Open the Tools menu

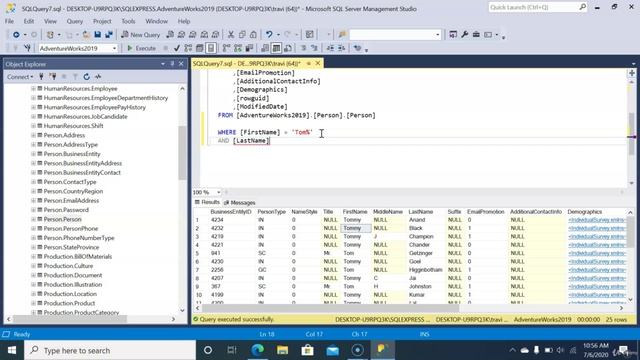click(128, 21)
